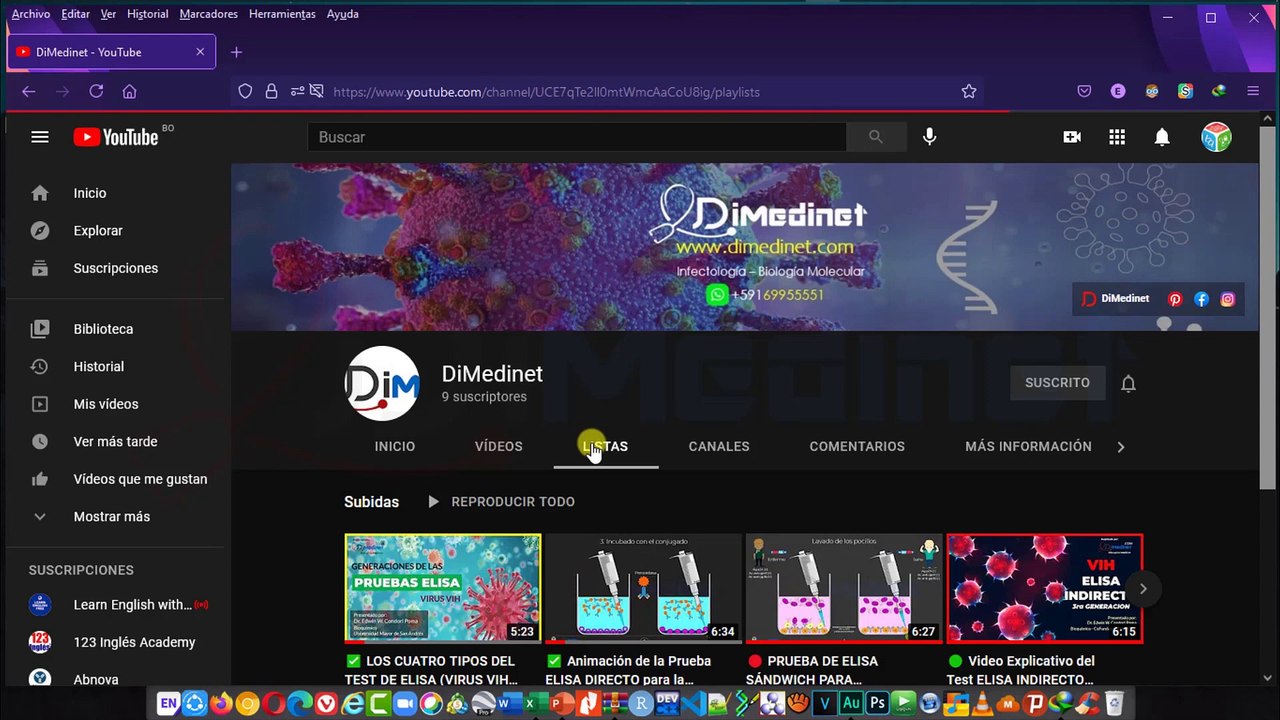Open the site tracking protection shield
Image resolution: width=1280 pixels, height=720 pixels.
click(x=245, y=91)
